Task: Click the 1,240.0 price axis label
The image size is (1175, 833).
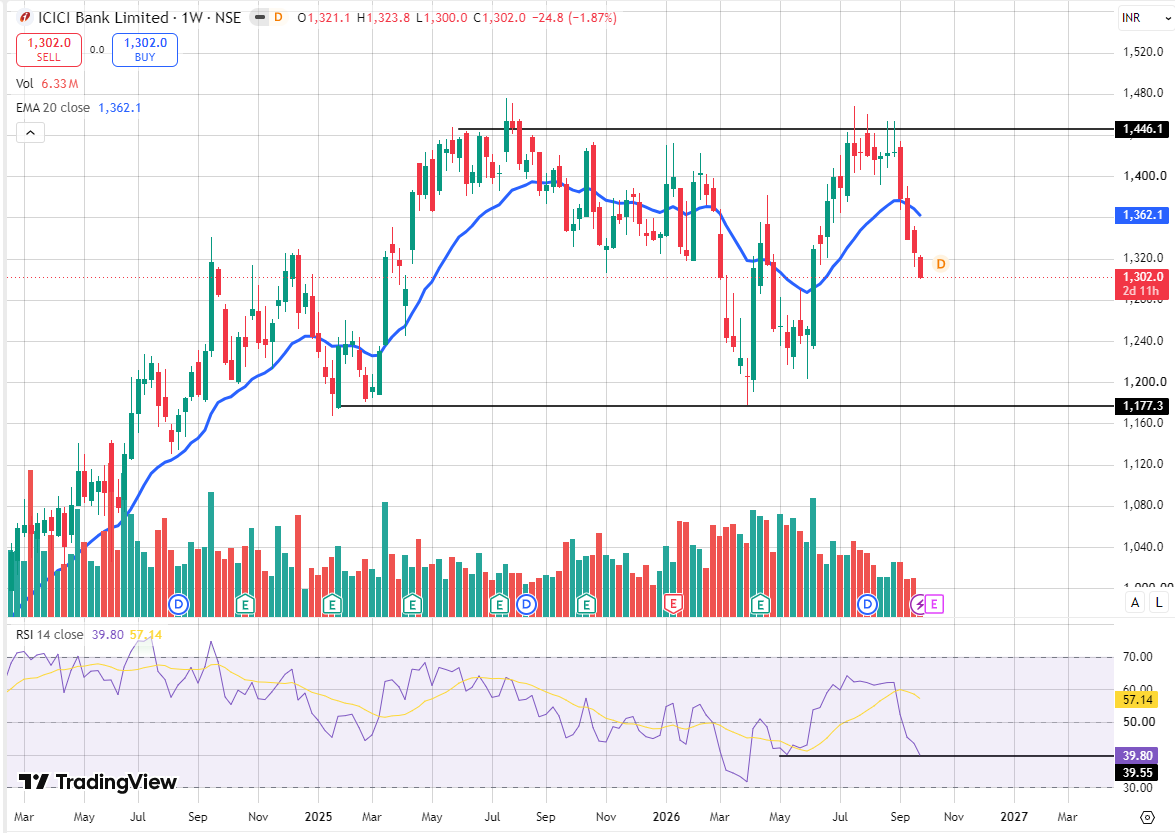Action: (1144, 341)
